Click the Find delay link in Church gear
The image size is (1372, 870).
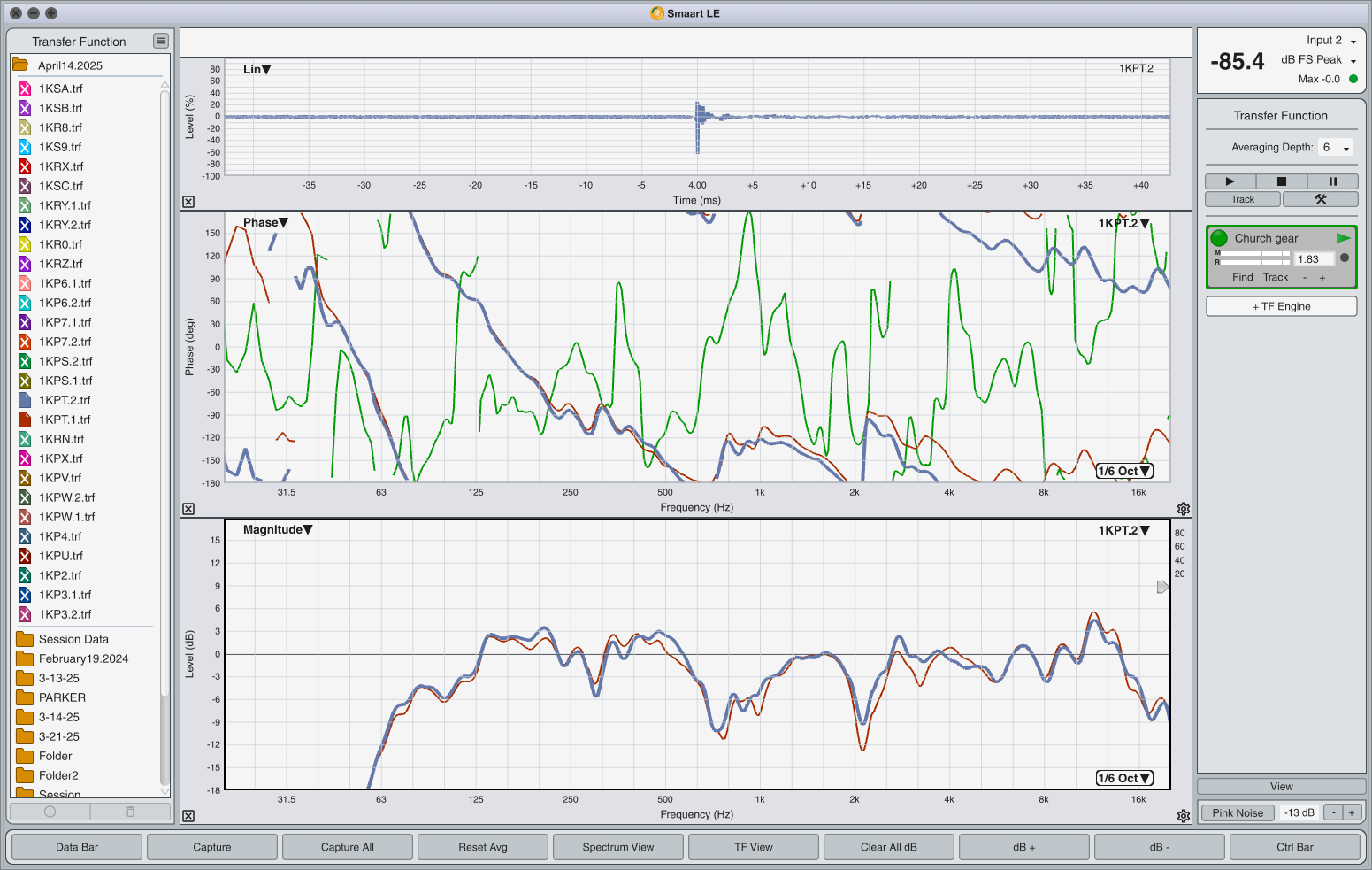click(1242, 277)
